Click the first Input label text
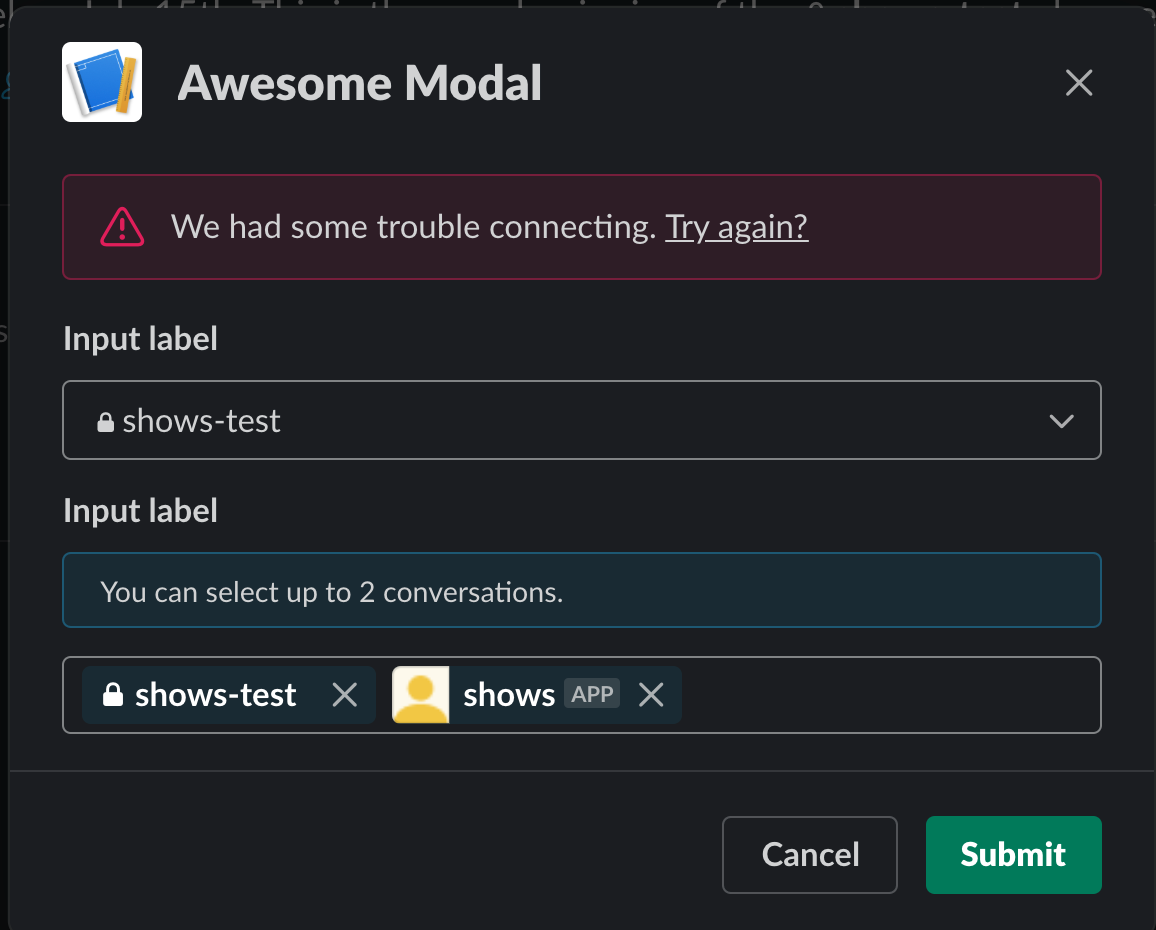Screen dimensions: 1156x930 coord(140,339)
